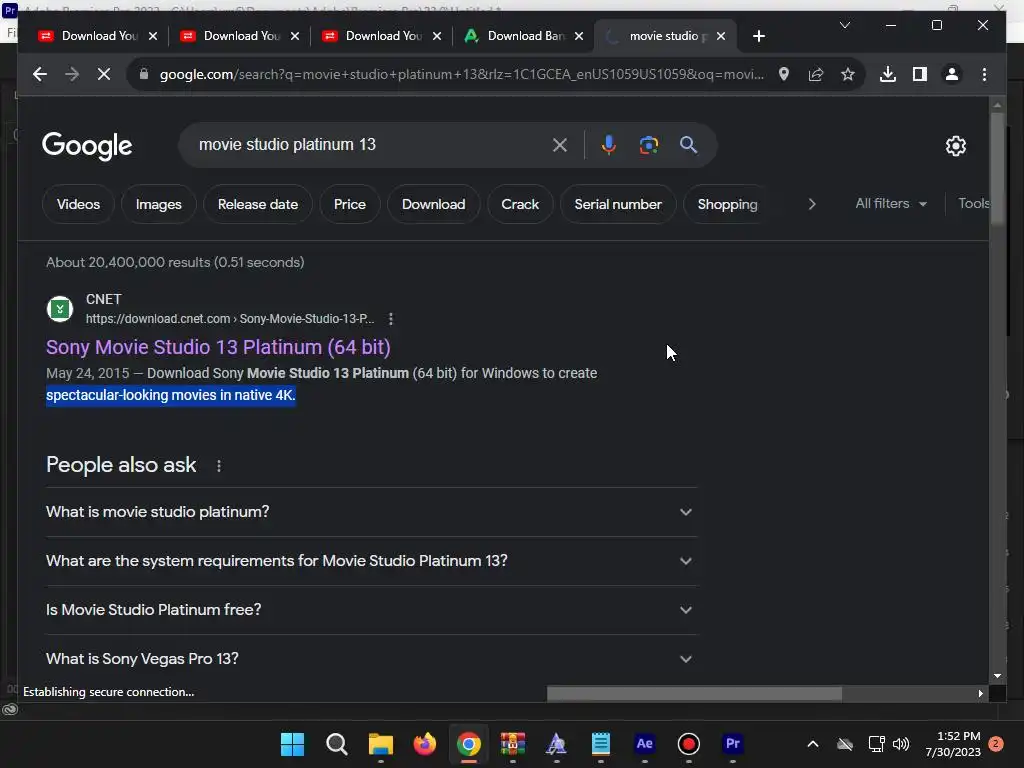
Task: Open the All filters dropdown
Action: coord(891,204)
